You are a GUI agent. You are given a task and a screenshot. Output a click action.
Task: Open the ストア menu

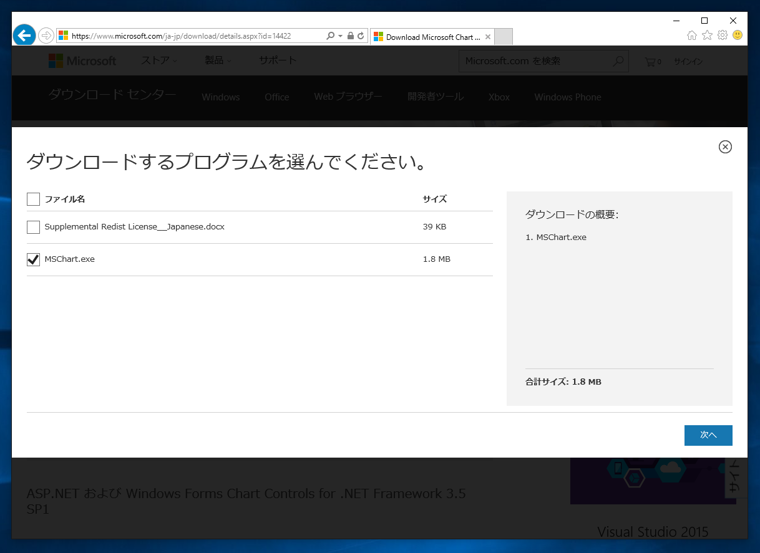click(x=159, y=61)
